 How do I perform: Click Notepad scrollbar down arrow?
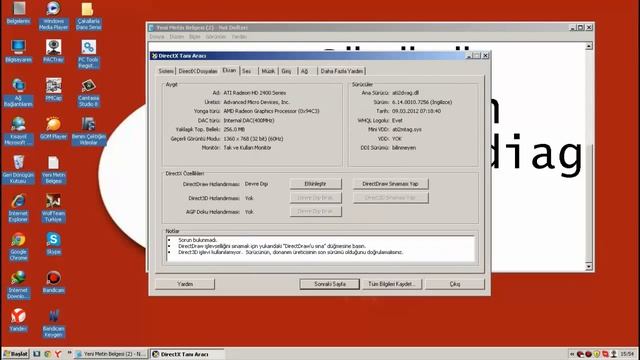pos(589,267)
